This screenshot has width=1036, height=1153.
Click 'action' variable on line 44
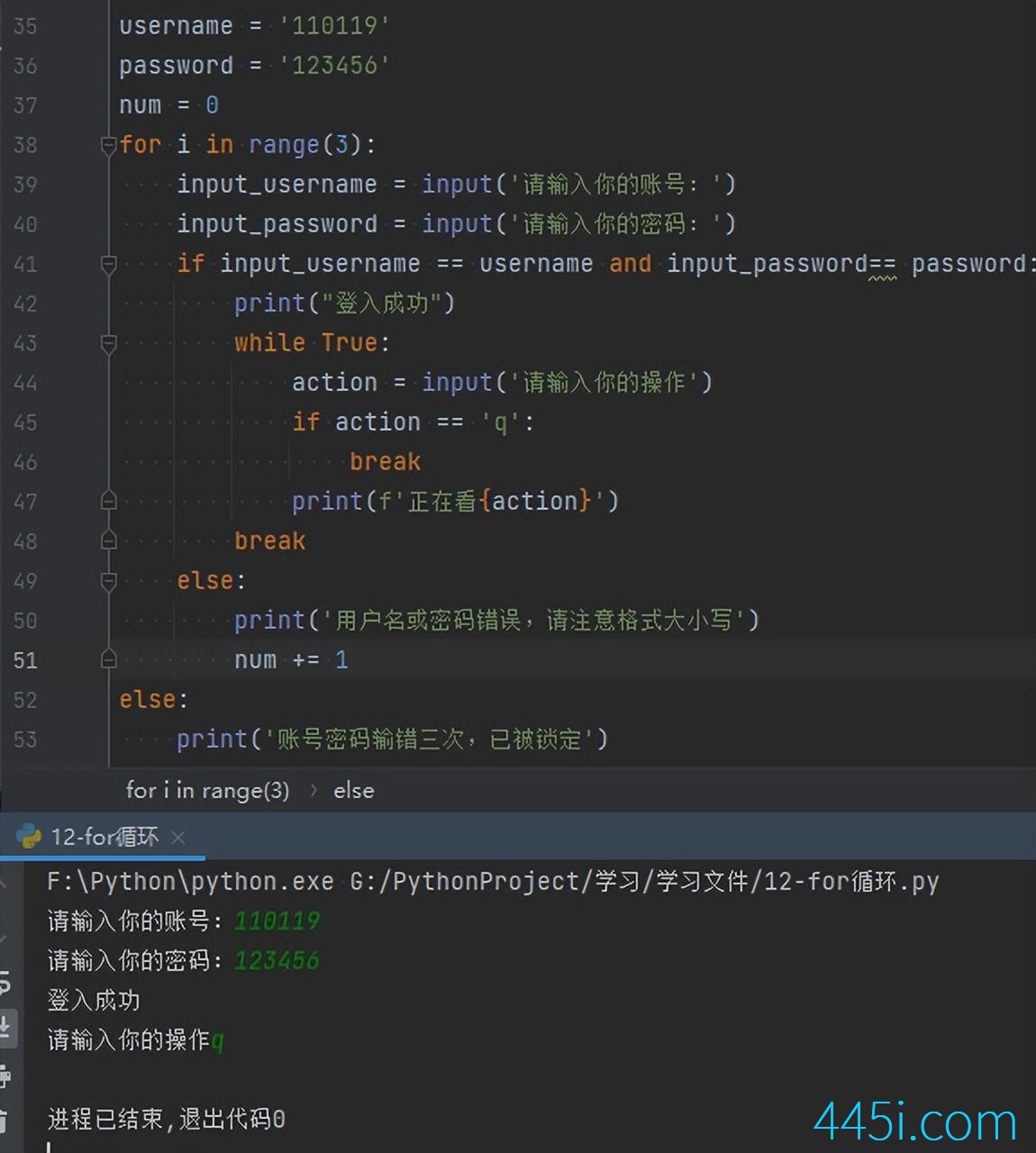coord(334,382)
